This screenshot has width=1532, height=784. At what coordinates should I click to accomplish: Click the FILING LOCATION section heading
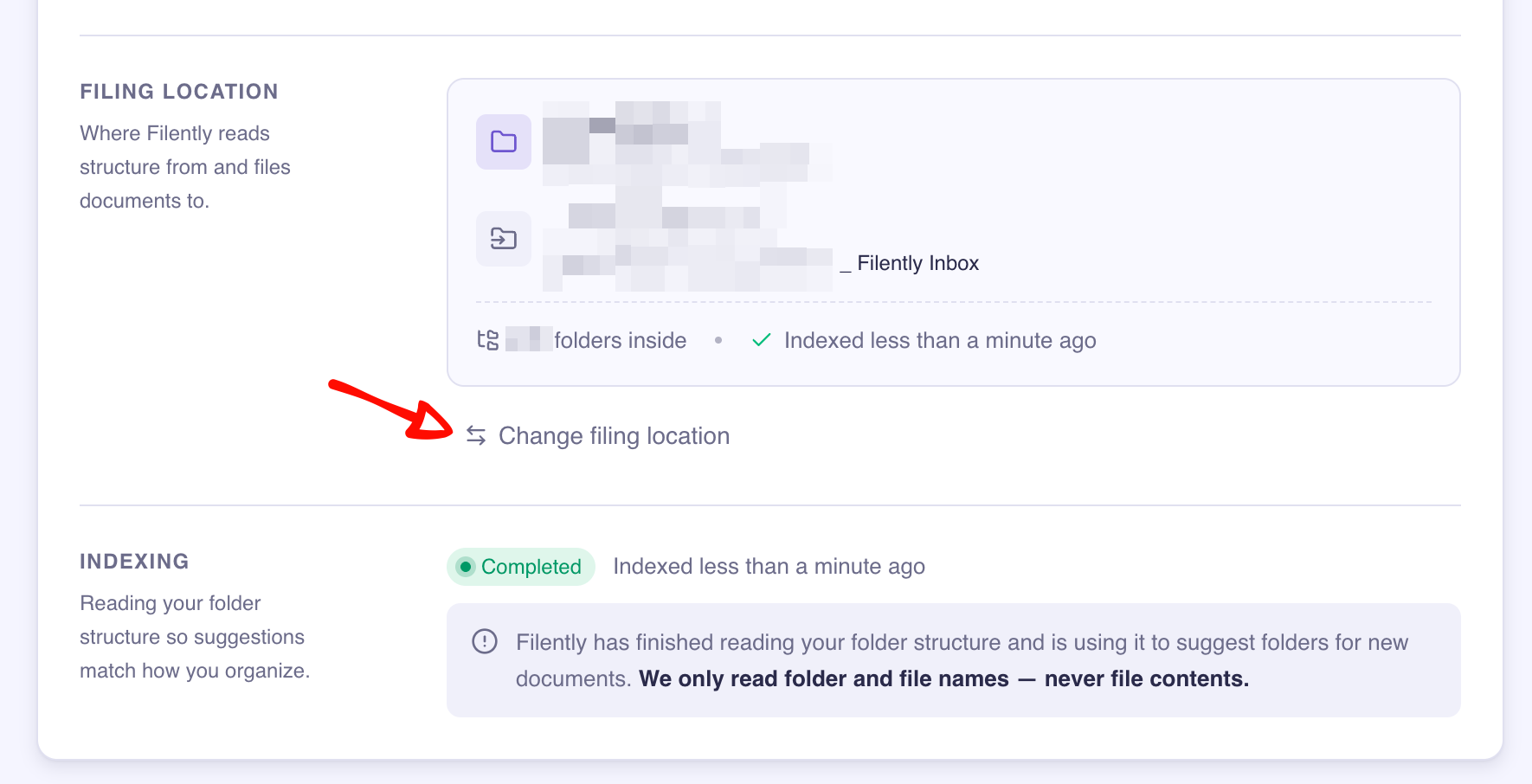179,92
